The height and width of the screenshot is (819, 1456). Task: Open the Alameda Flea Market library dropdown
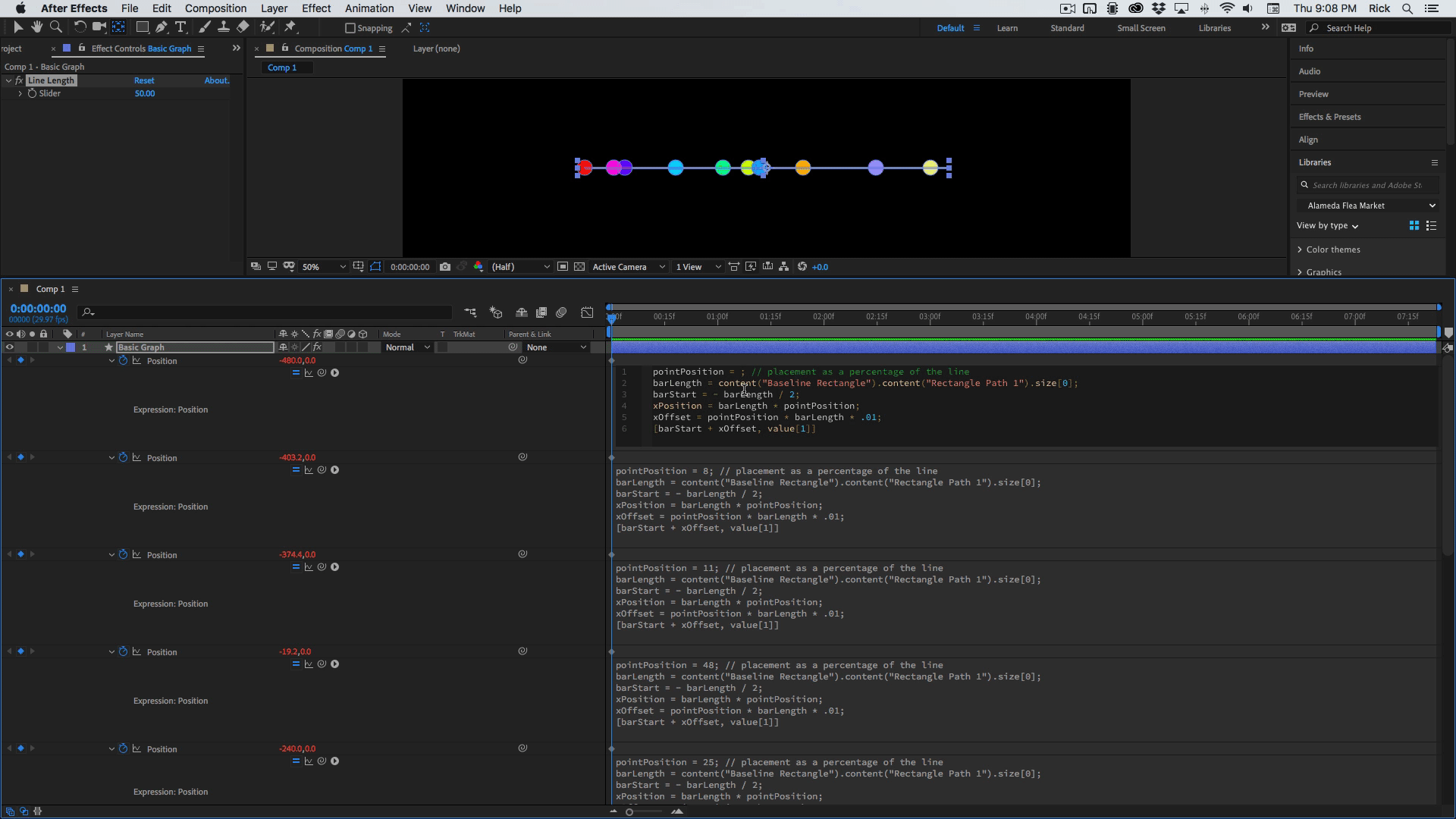point(1369,206)
